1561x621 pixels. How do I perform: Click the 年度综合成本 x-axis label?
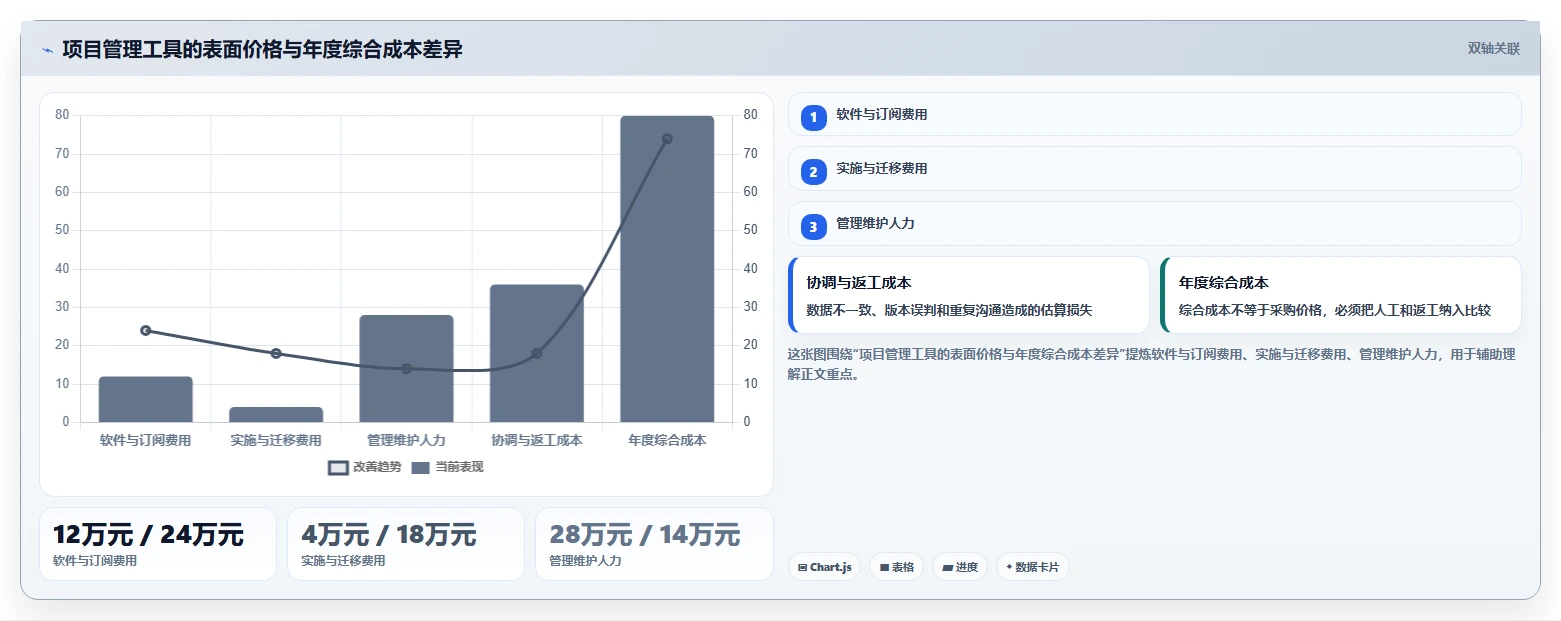click(667, 440)
